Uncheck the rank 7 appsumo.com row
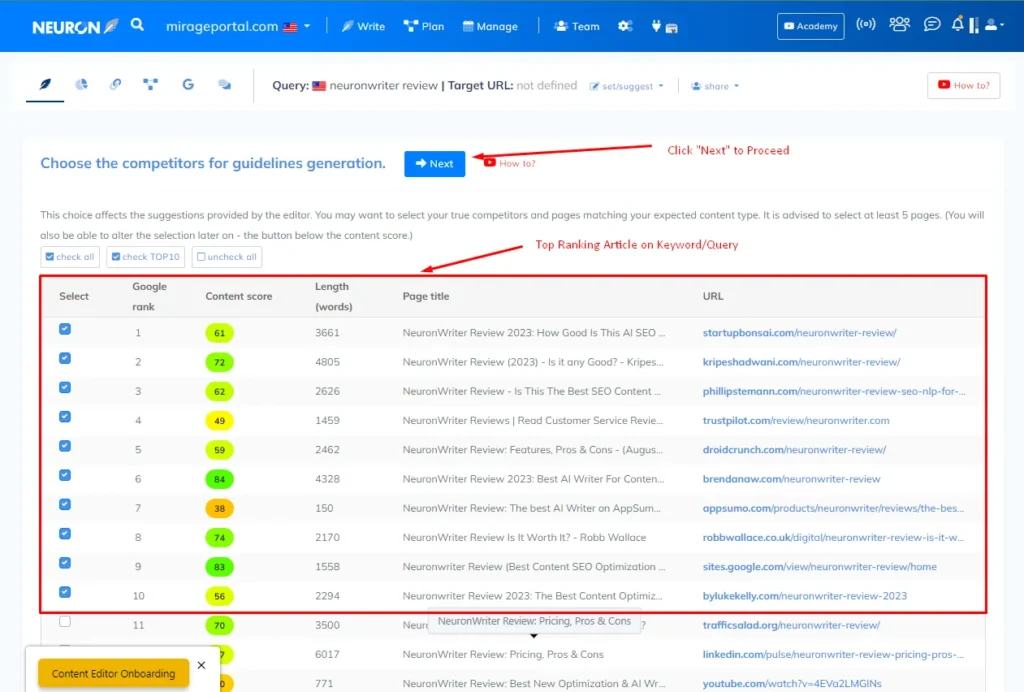Screen dimensions: 1024x692 coord(65,505)
